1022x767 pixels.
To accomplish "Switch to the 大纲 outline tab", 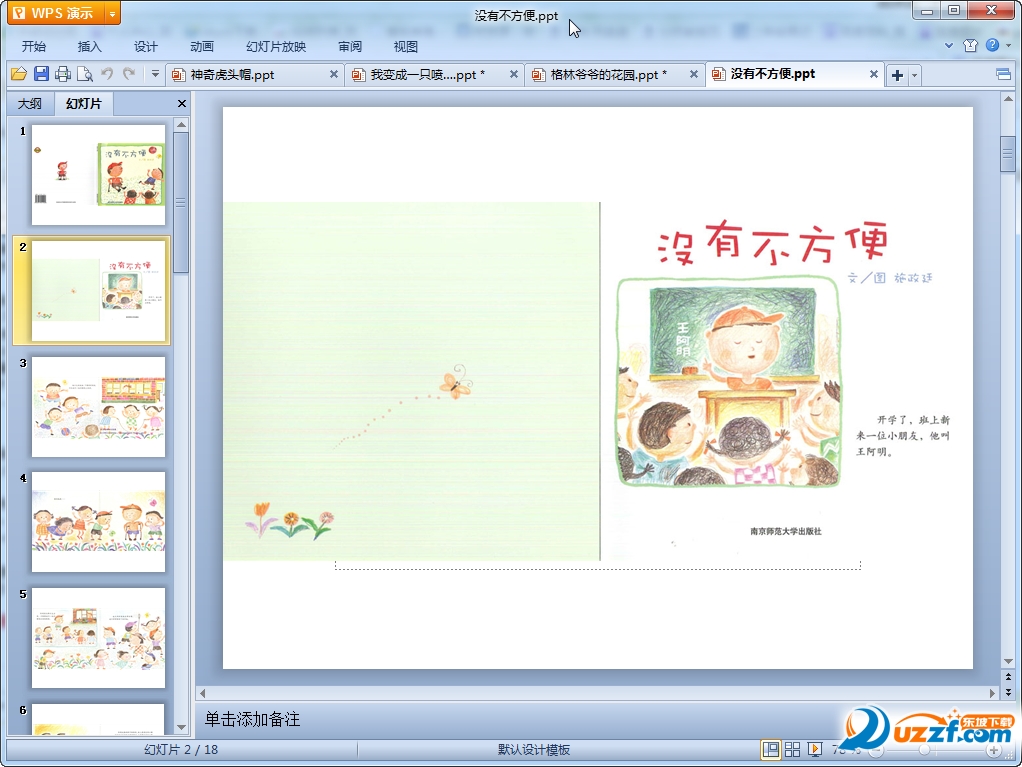I will pyautogui.click(x=29, y=104).
